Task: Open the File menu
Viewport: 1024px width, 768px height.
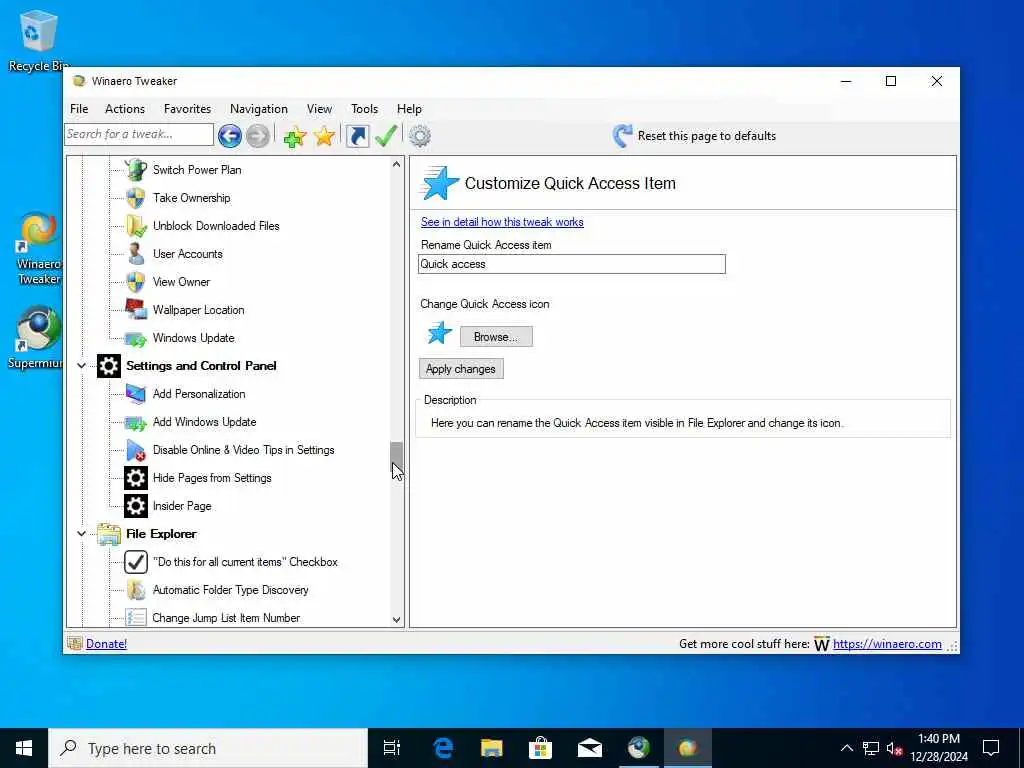Action: point(79,109)
